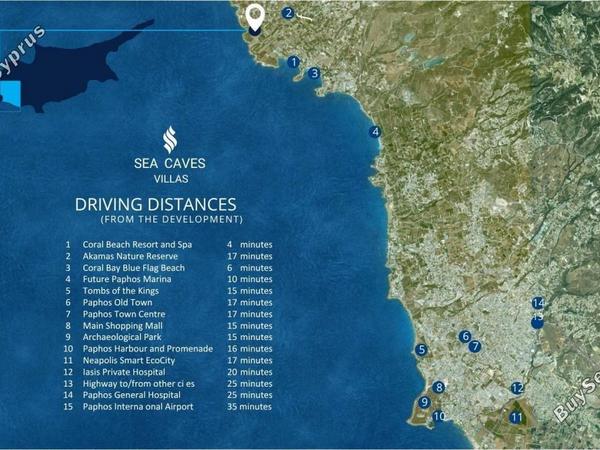Click map marker number 10

pyautogui.click(x=439, y=416)
